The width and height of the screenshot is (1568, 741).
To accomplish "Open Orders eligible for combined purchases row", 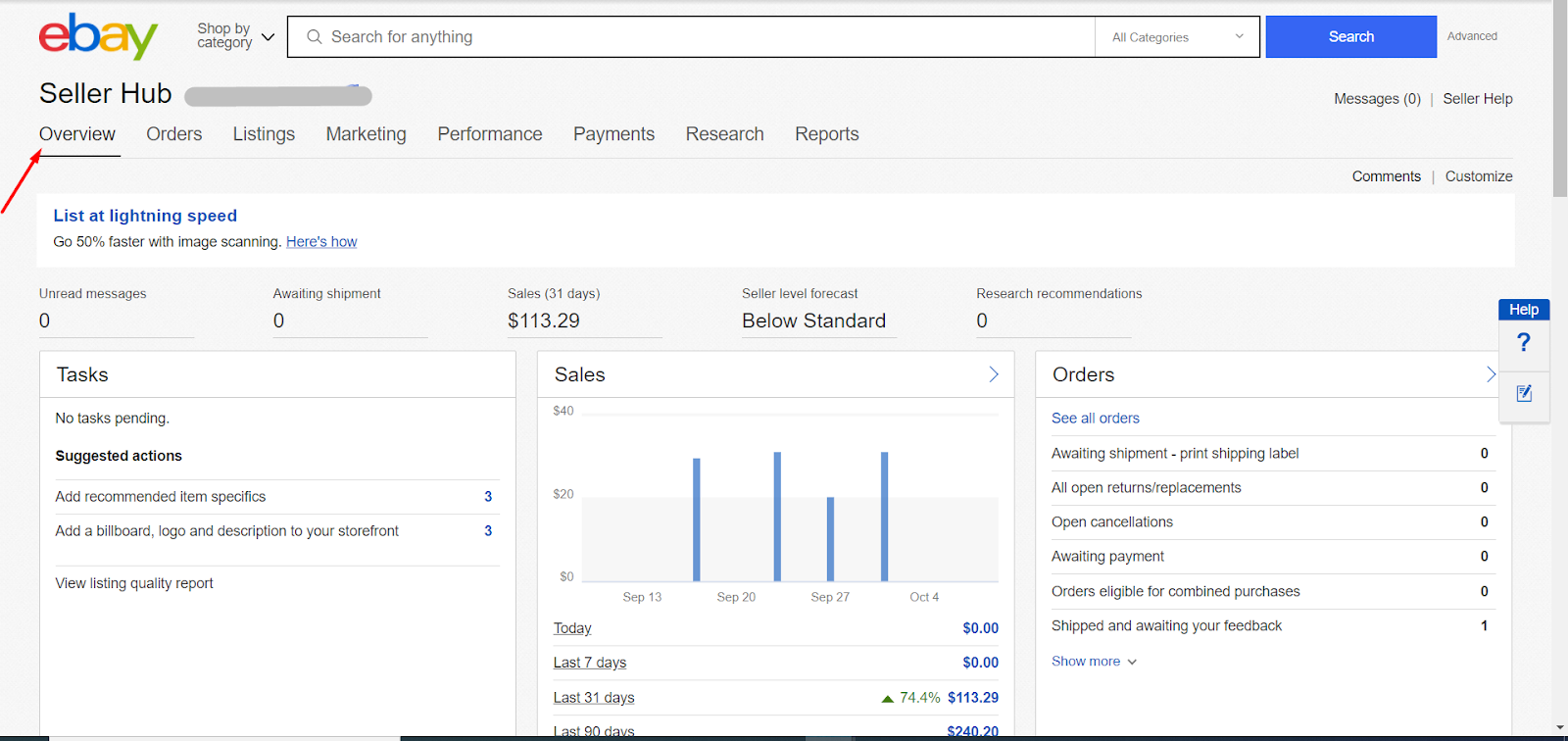I will (x=1273, y=592).
